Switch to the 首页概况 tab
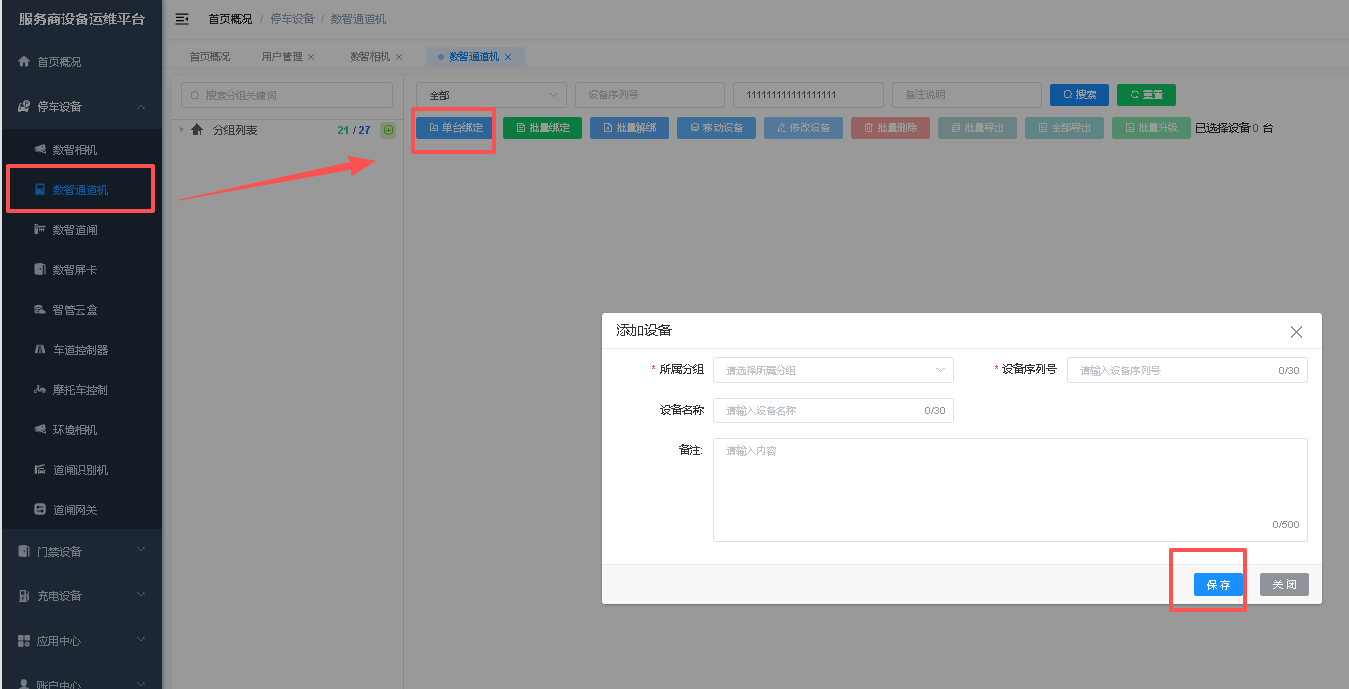1349x689 pixels. [210, 57]
